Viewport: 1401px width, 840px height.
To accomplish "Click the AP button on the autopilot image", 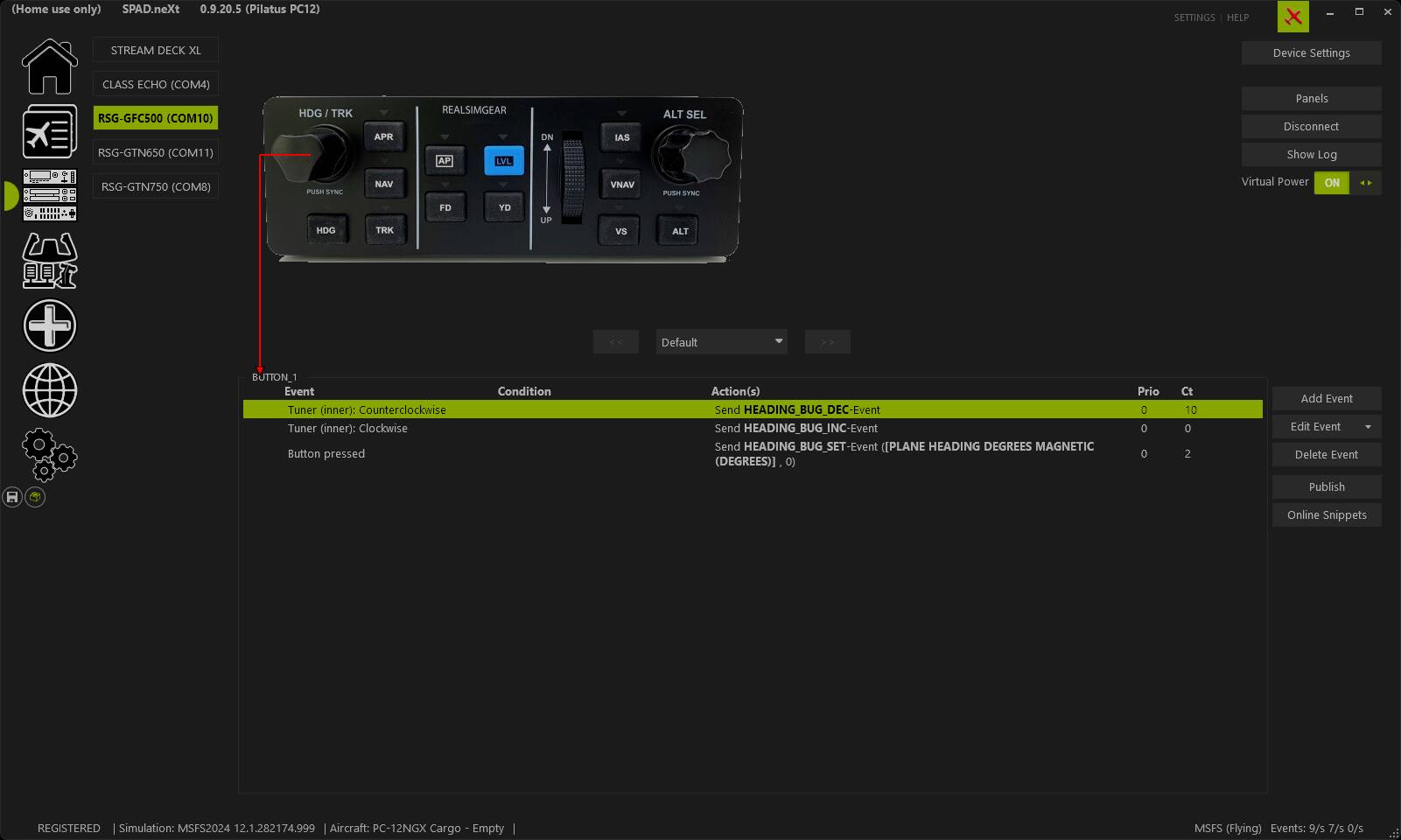I will (445, 160).
